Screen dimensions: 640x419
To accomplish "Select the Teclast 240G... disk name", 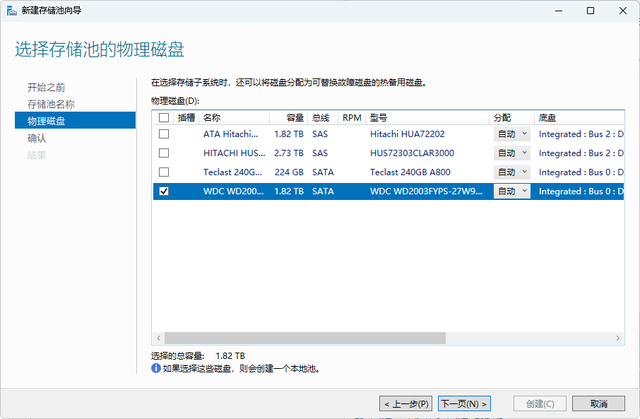I will coord(233,172).
